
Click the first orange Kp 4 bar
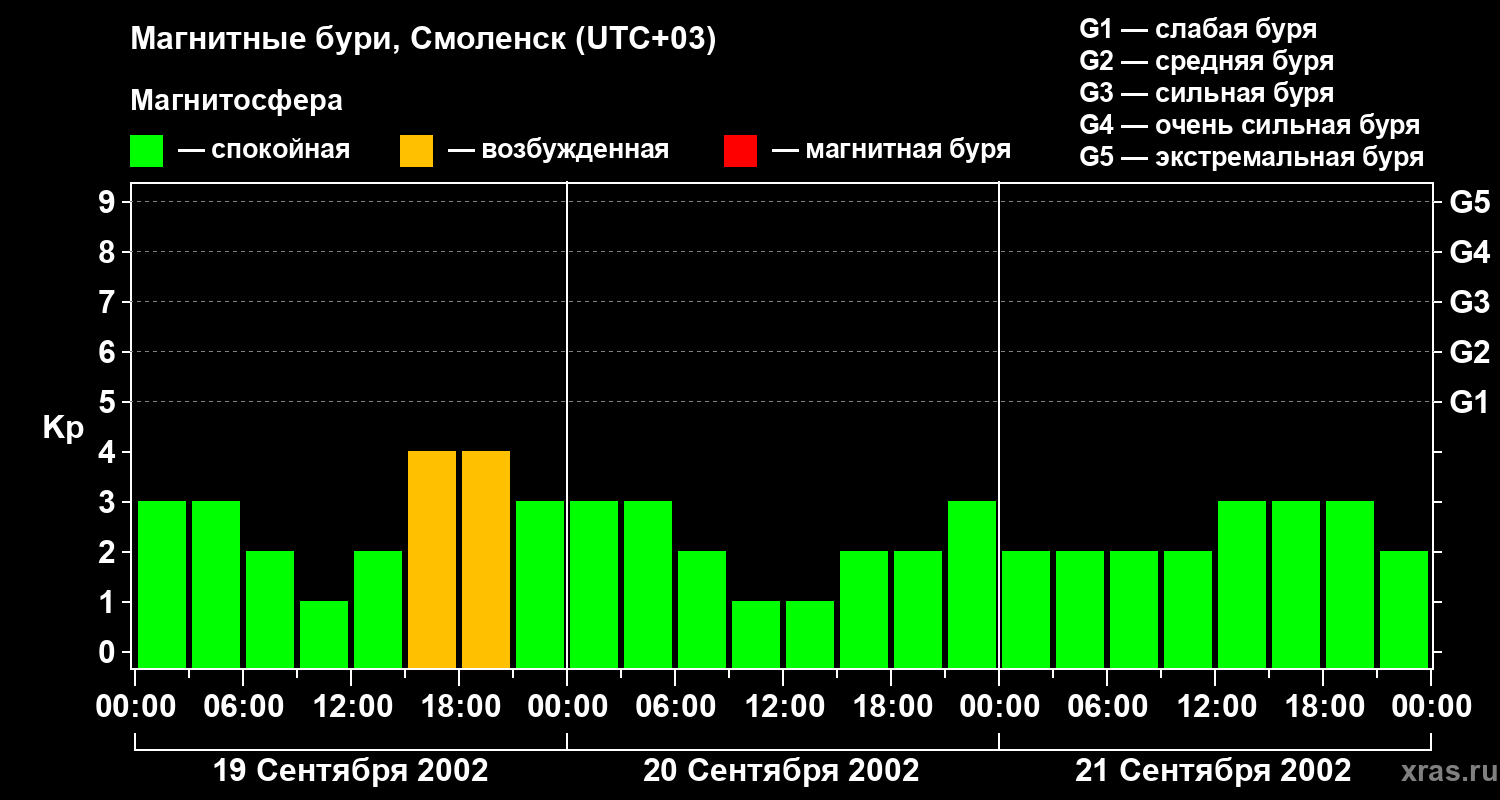[432, 559]
